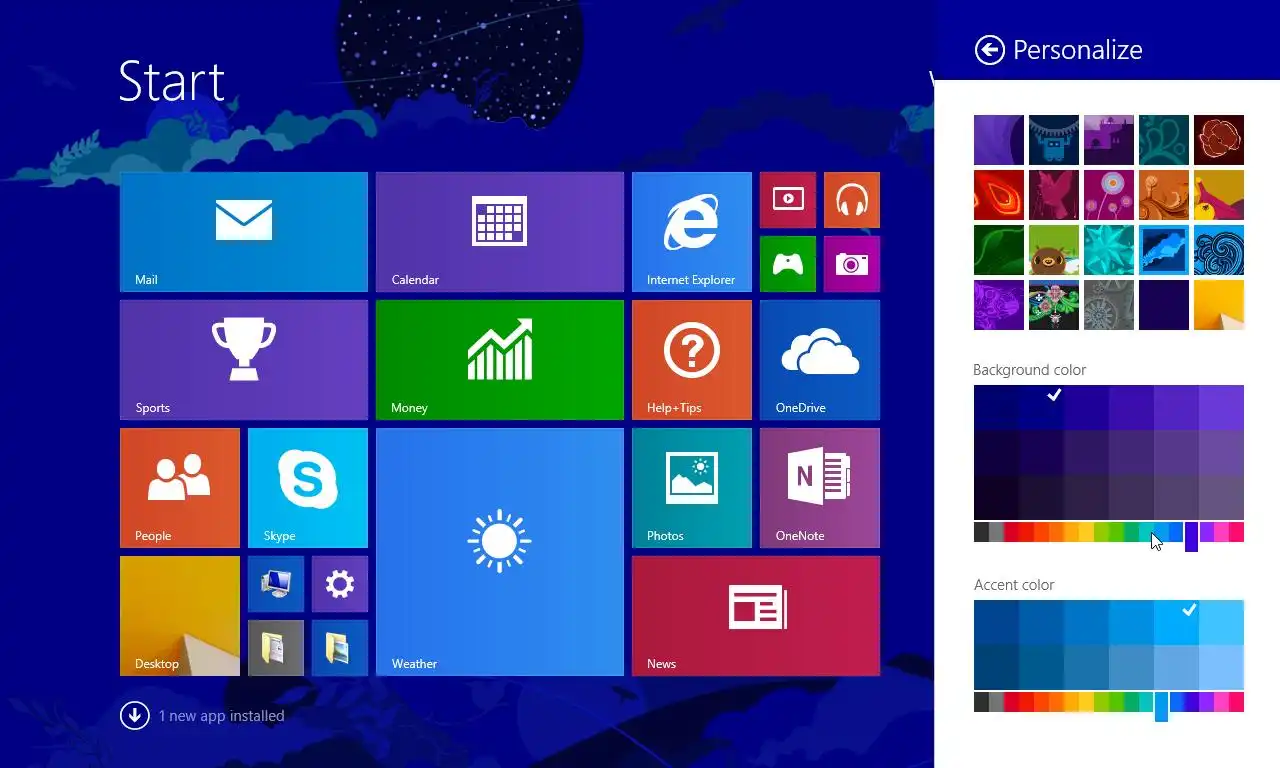This screenshot has width=1280, height=768.
Task: Launch the Internet Explorer tile
Action: [x=692, y=232]
